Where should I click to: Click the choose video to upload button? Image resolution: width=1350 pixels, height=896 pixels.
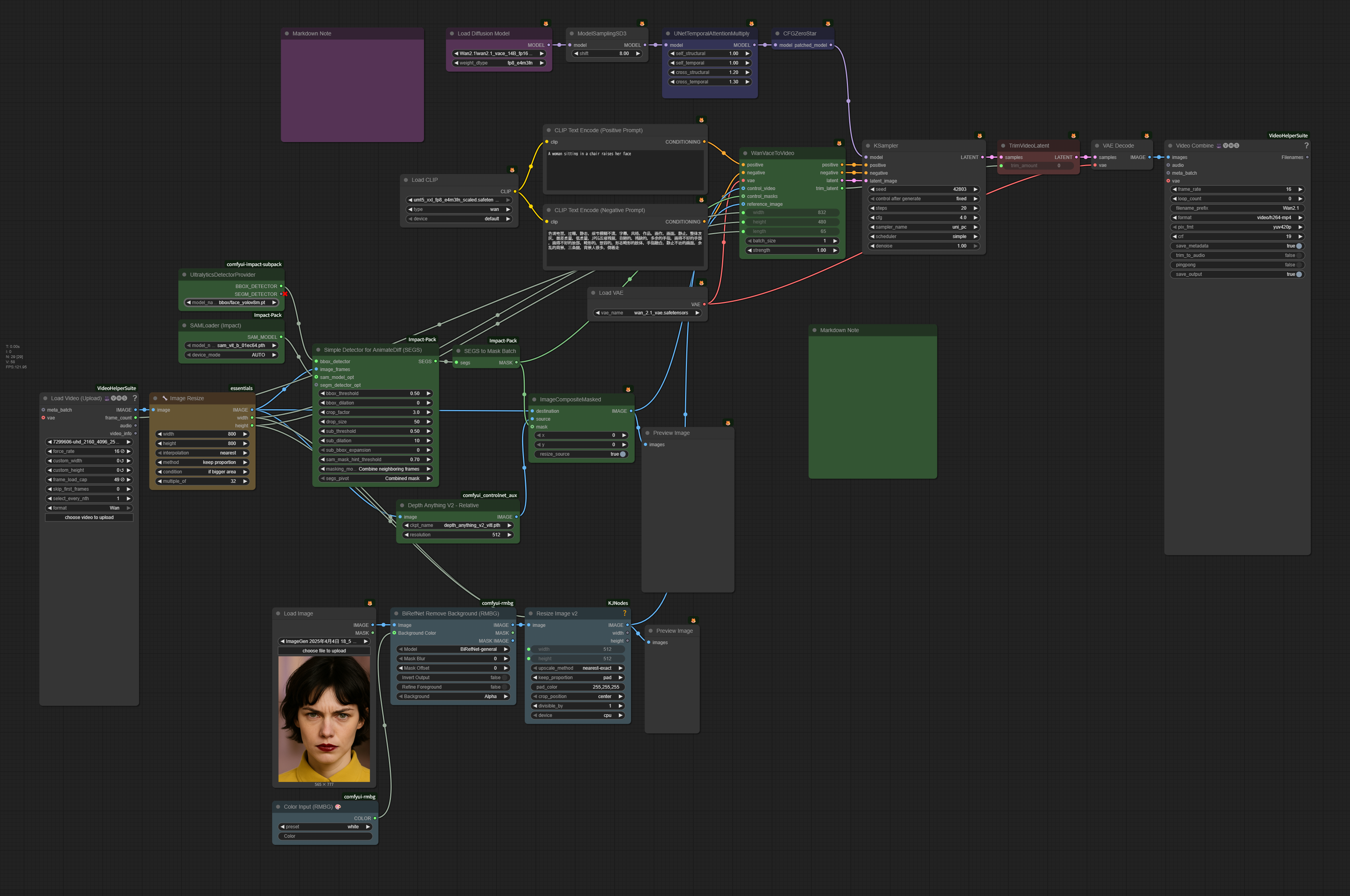pyautogui.click(x=89, y=518)
